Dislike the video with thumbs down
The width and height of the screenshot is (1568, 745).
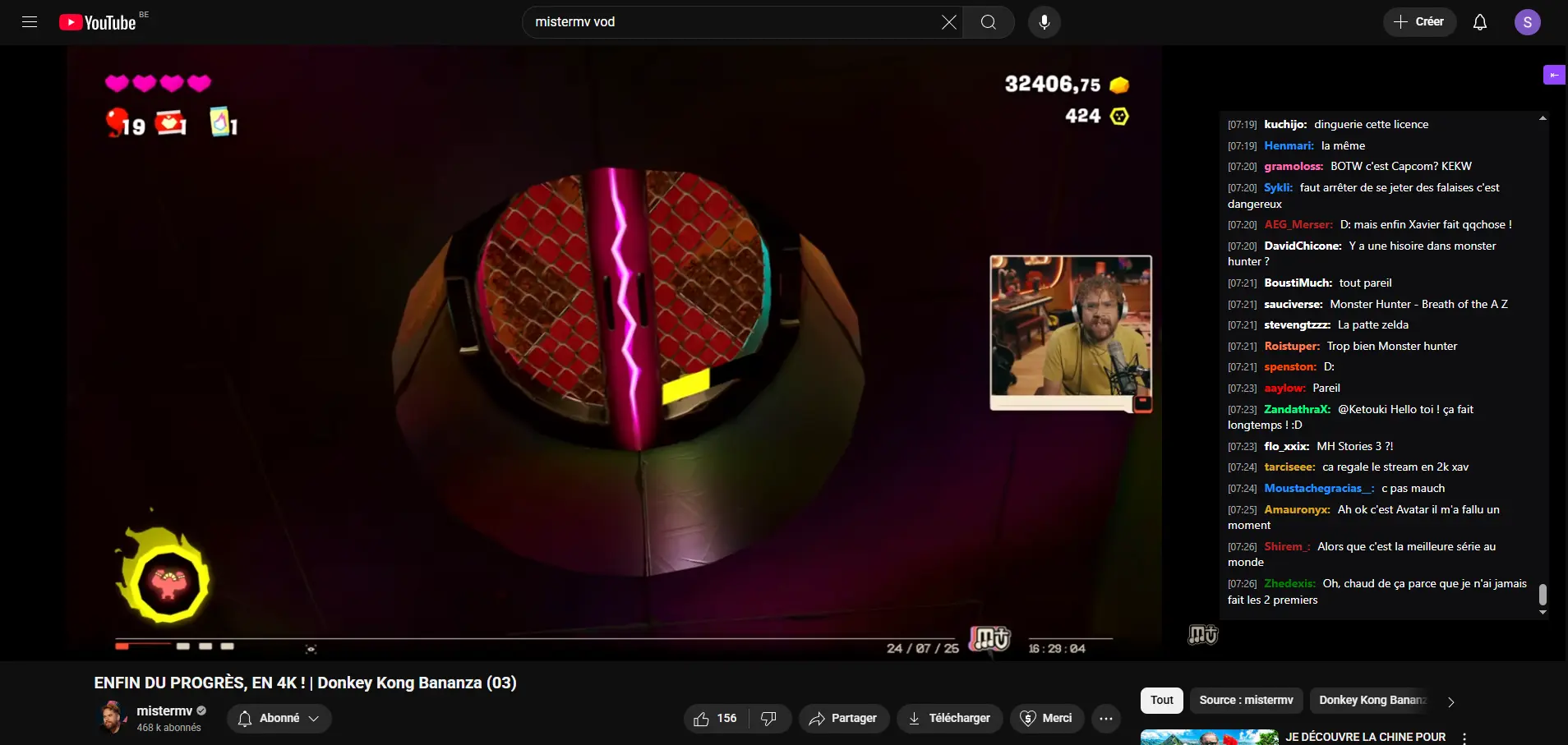(769, 719)
